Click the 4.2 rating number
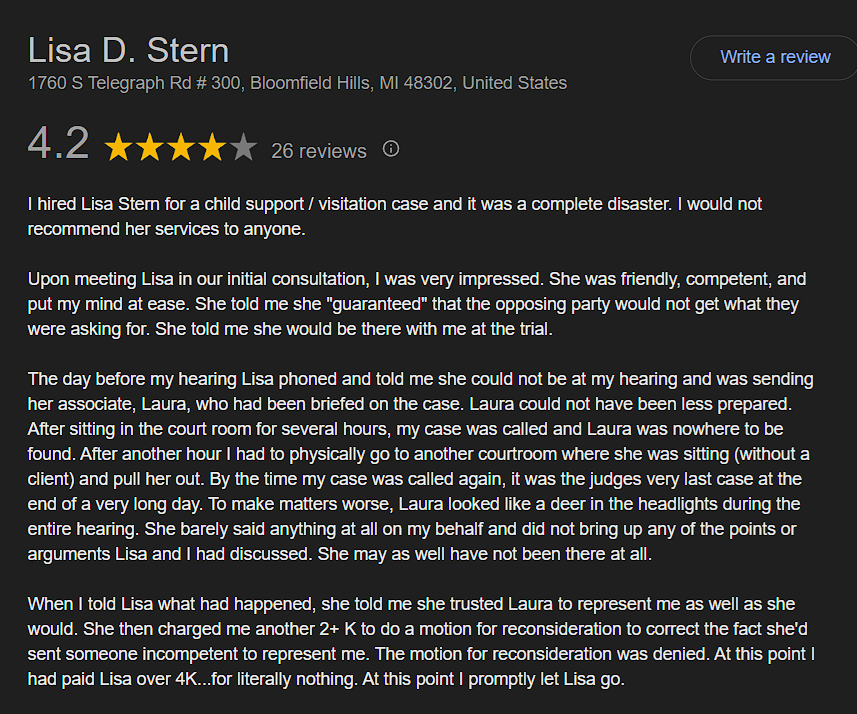857x714 pixels. point(58,144)
